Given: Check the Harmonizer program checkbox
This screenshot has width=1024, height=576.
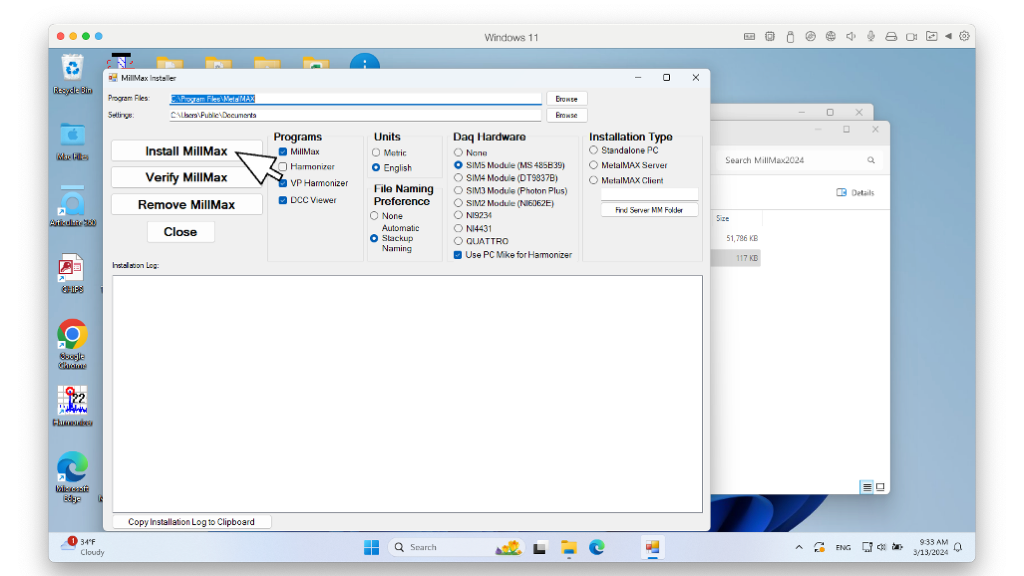Looking at the screenshot, I should pyautogui.click(x=283, y=167).
